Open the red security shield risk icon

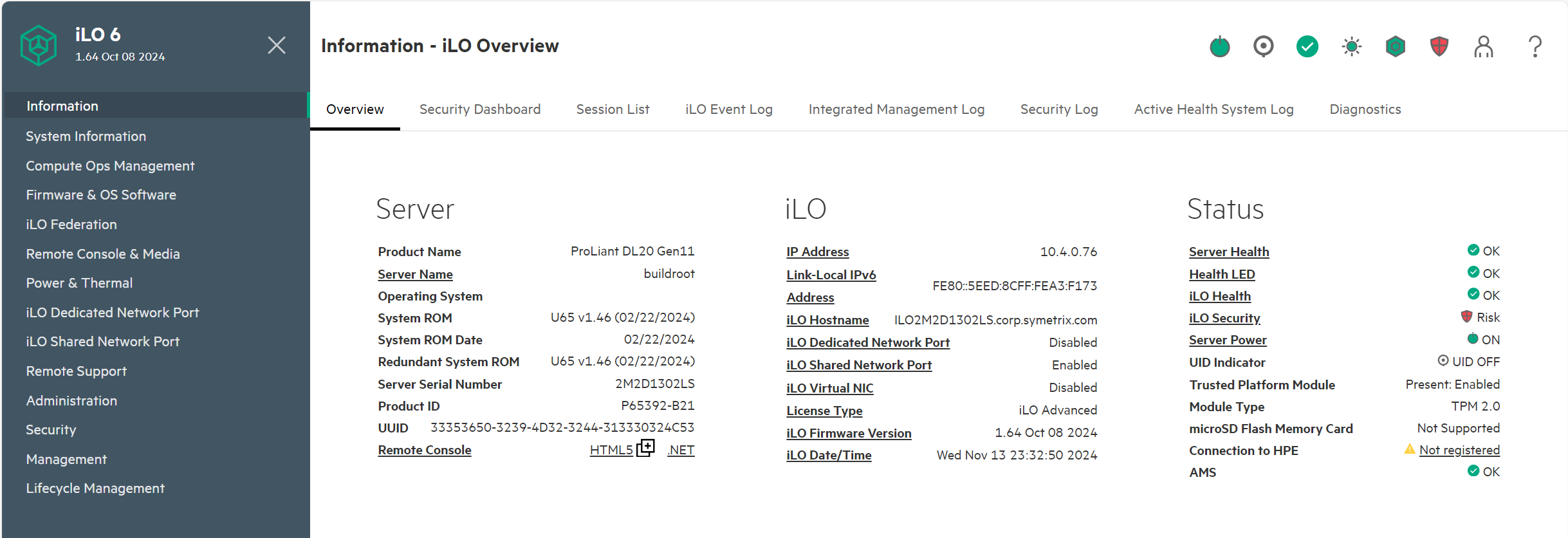[x=1439, y=46]
